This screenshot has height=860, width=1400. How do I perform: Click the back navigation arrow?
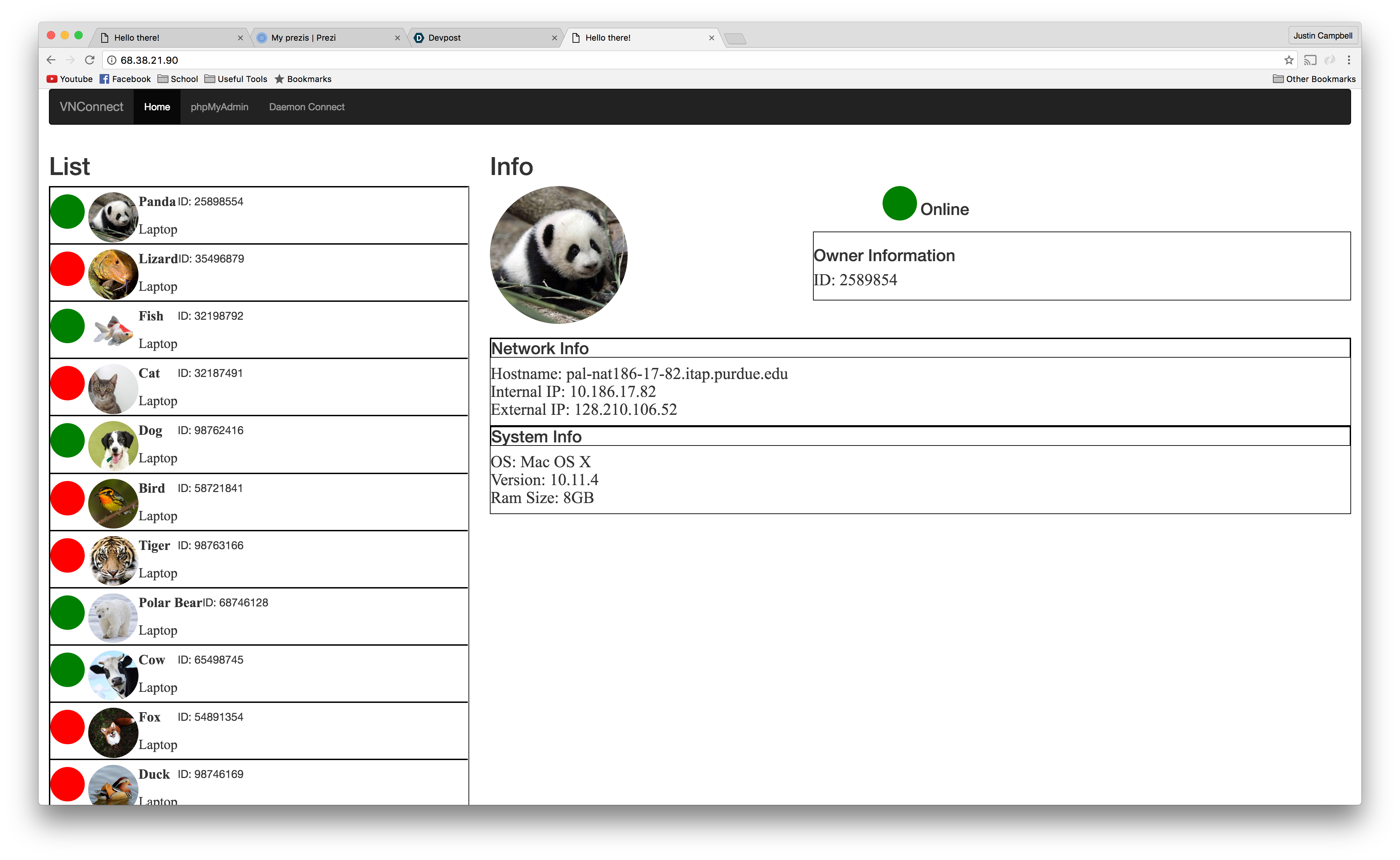51,60
